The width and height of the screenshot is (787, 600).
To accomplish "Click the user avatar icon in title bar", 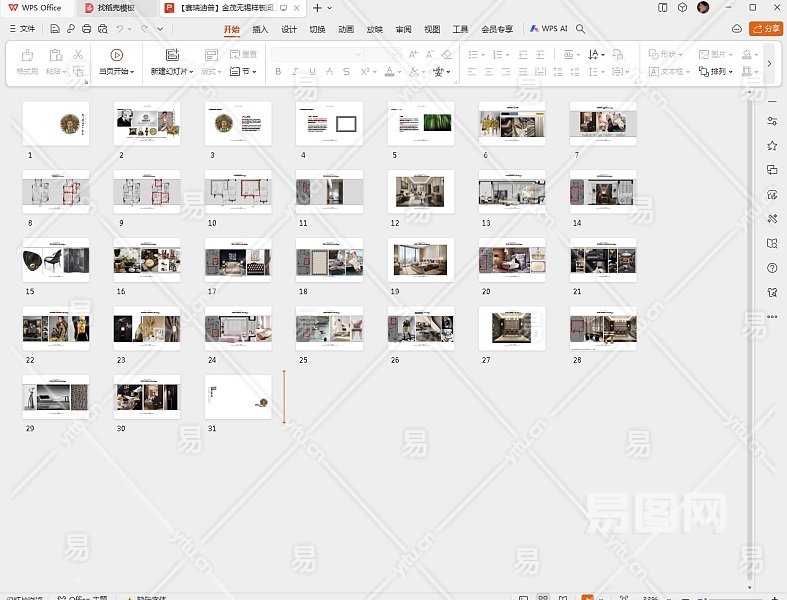I will [x=703, y=7].
